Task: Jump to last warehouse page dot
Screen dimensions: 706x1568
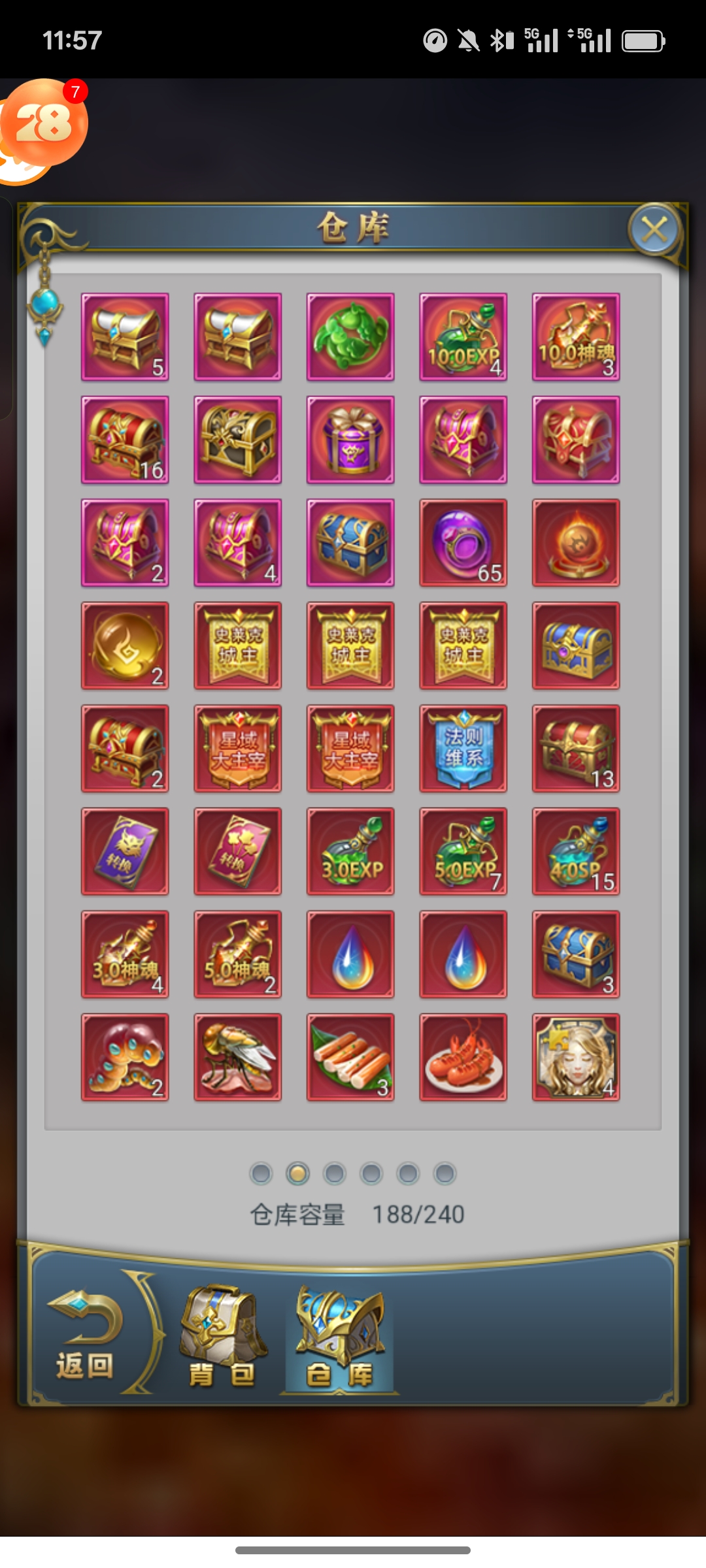Action: 445,1173
